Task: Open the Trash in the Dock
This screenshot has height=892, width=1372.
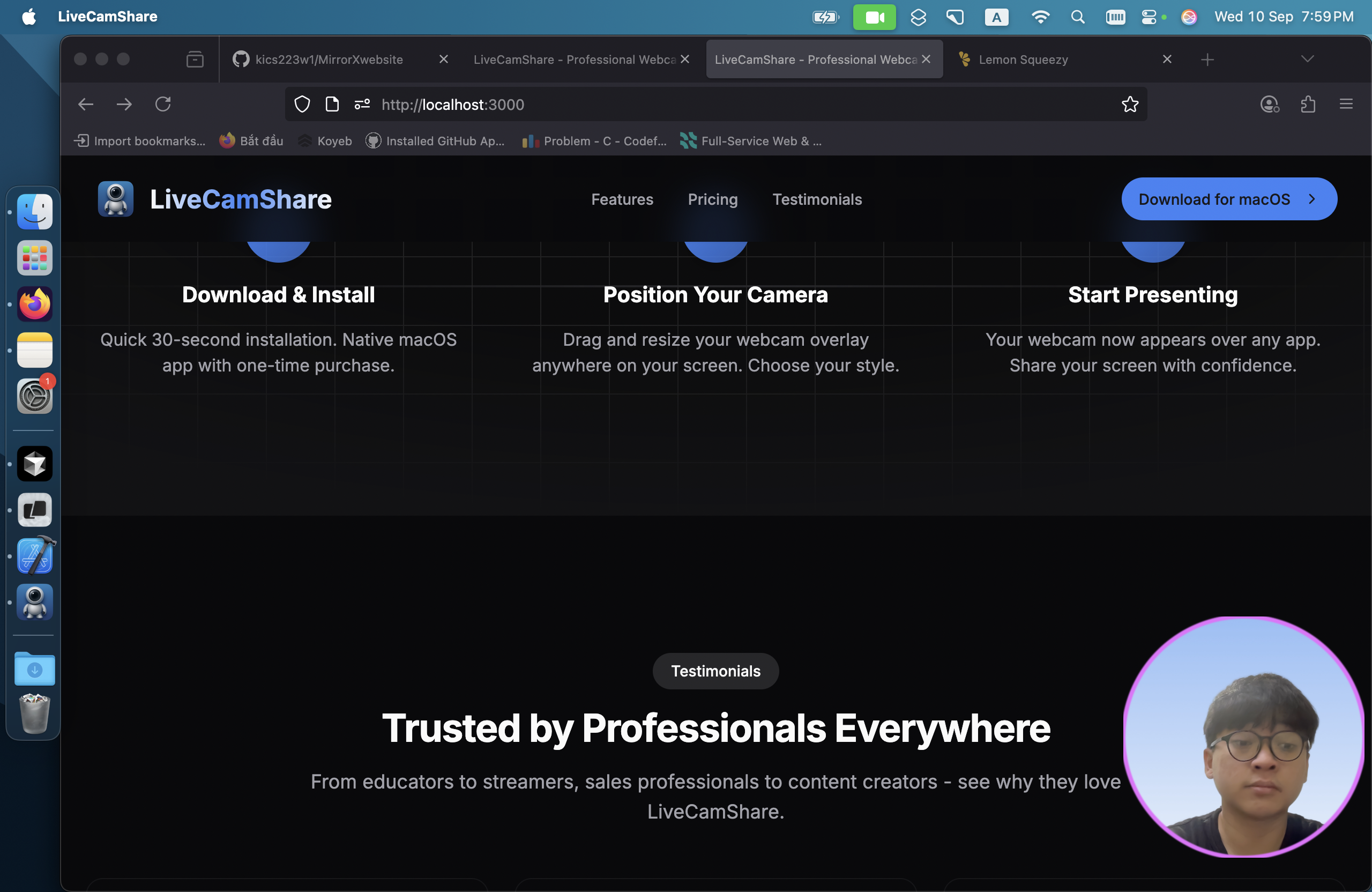Action: tap(35, 714)
